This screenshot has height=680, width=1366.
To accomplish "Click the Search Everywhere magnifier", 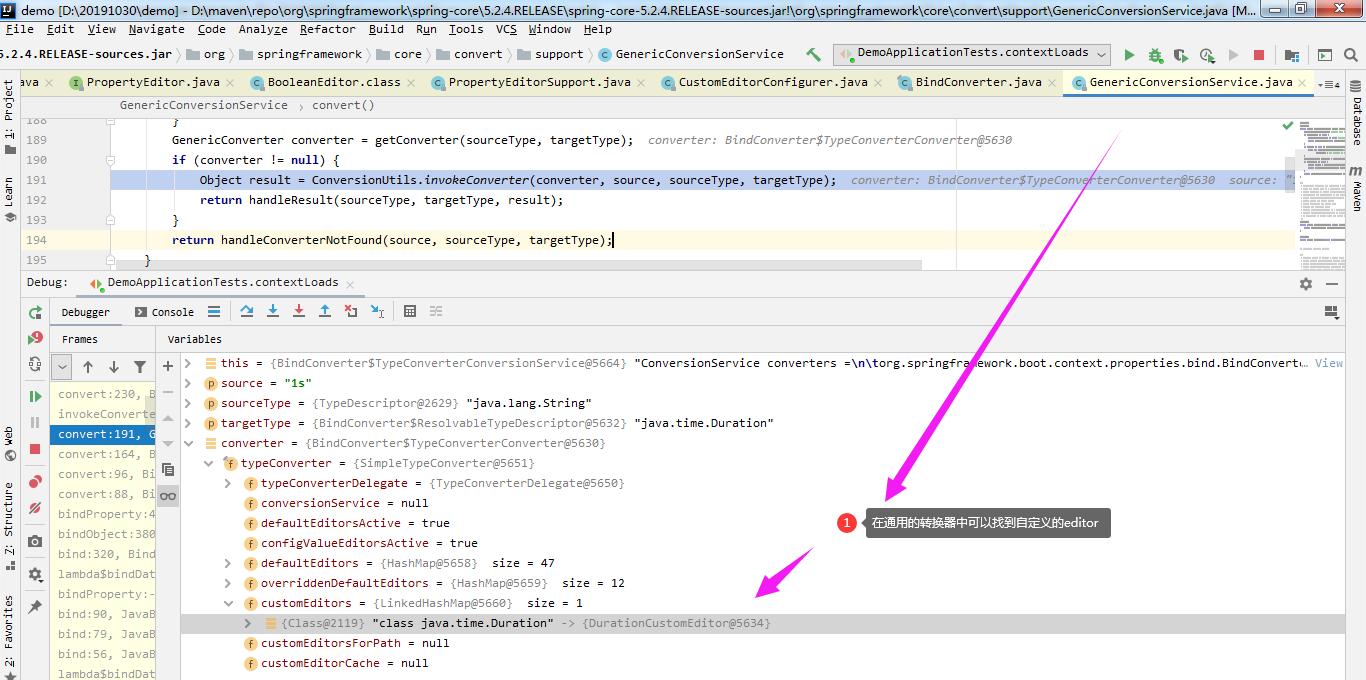I will (1349, 55).
